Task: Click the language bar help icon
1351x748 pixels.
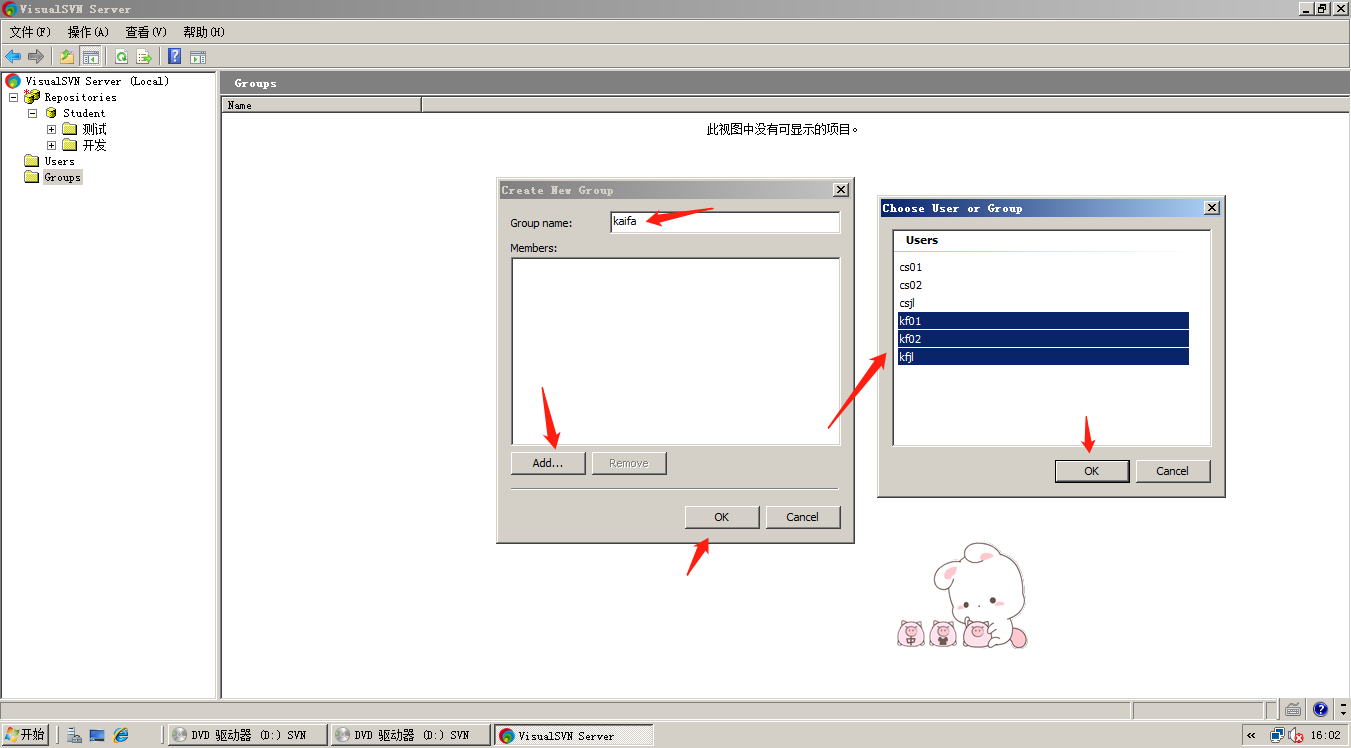Action: pyautogui.click(x=1320, y=709)
